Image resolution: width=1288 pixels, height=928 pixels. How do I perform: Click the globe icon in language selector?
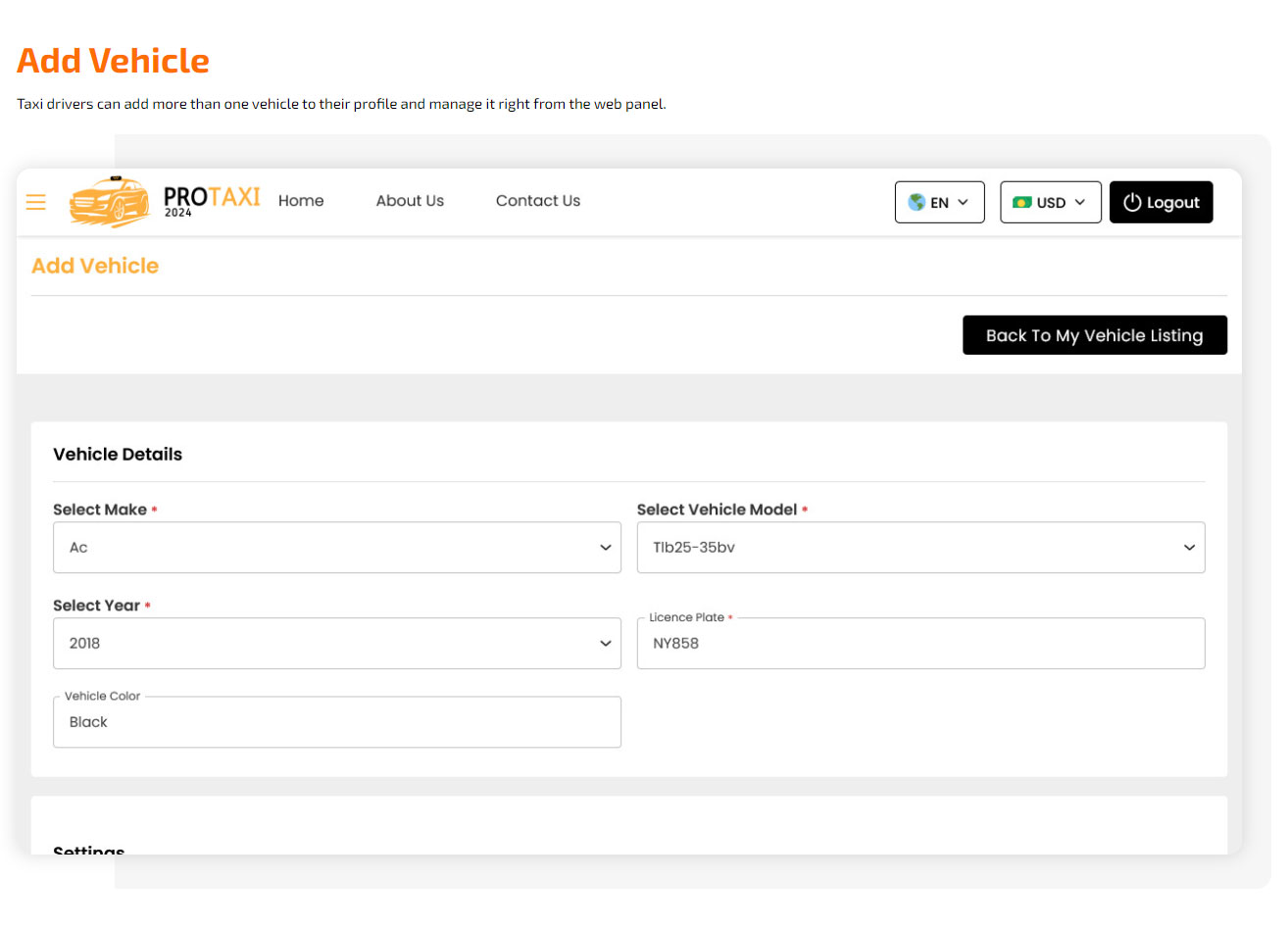[x=916, y=202]
